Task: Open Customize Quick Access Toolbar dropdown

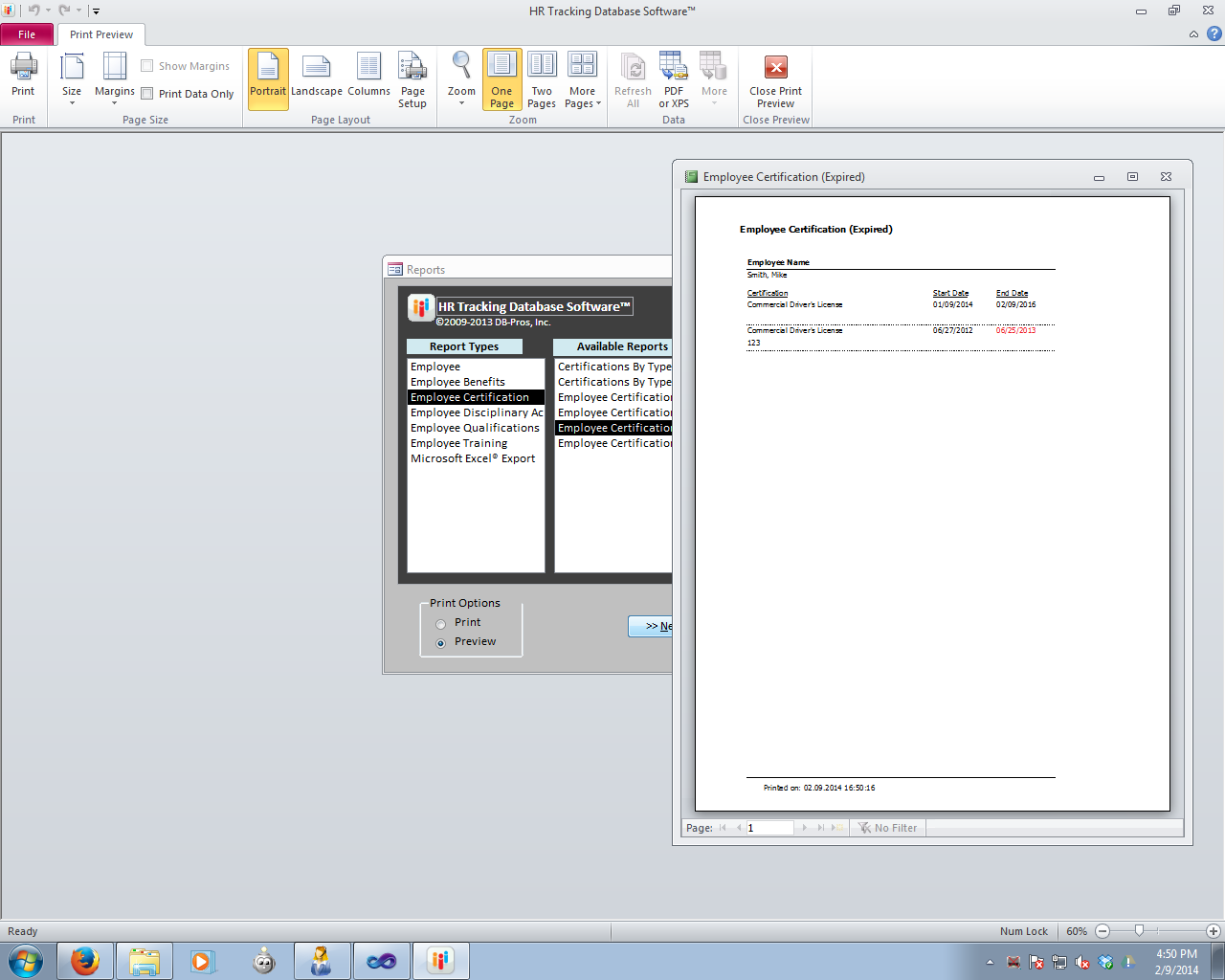Action: coord(96,11)
